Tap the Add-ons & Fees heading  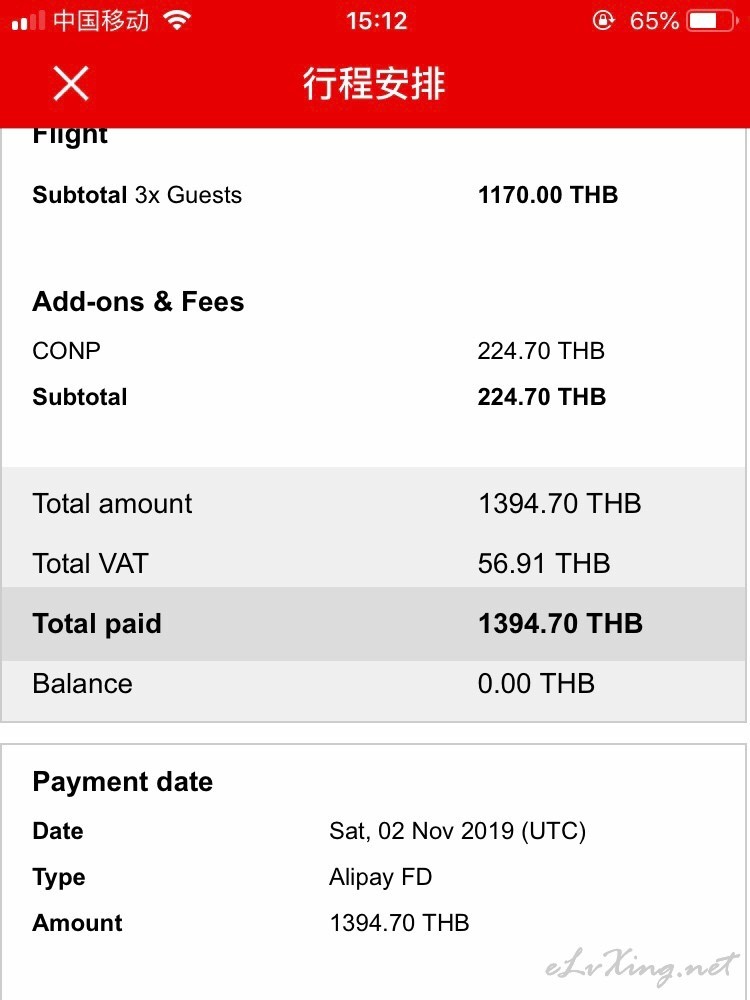[x=138, y=302]
